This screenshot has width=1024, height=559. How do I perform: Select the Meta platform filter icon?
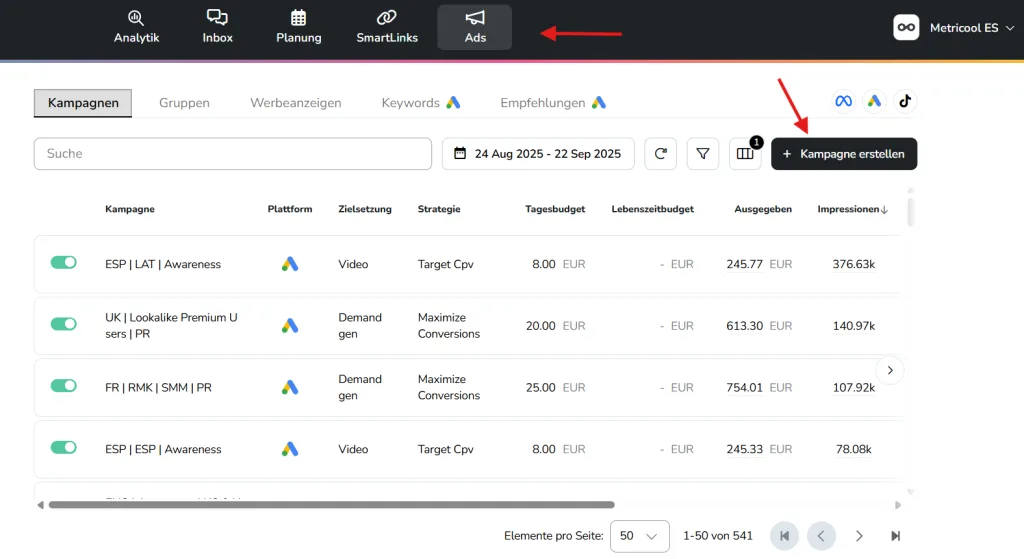[843, 101]
